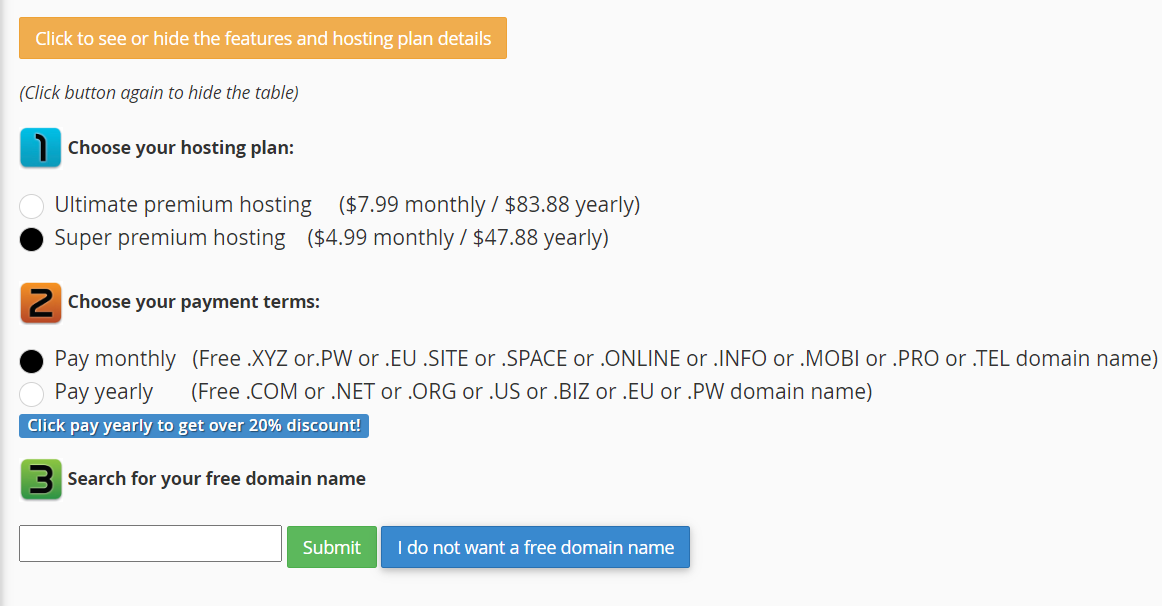The width and height of the screenshot is (1162, 606).
Task: Click the free domain name search field
Action: 150,544
